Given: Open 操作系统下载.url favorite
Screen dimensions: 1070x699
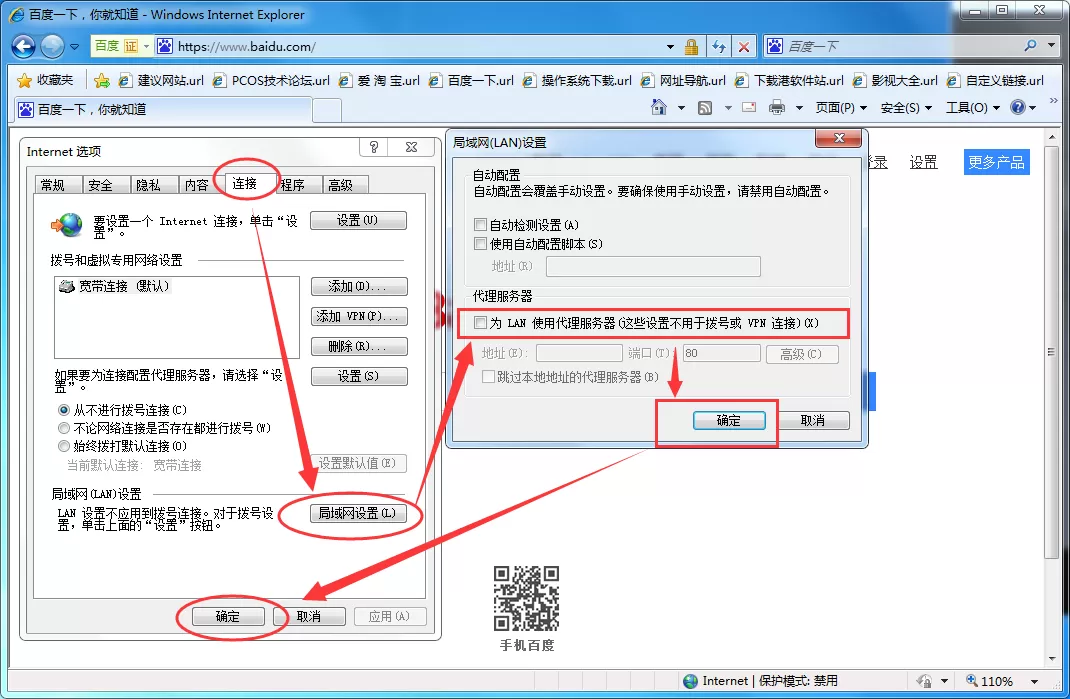Looking at the screenshot, I should click(x=577, y=81).
